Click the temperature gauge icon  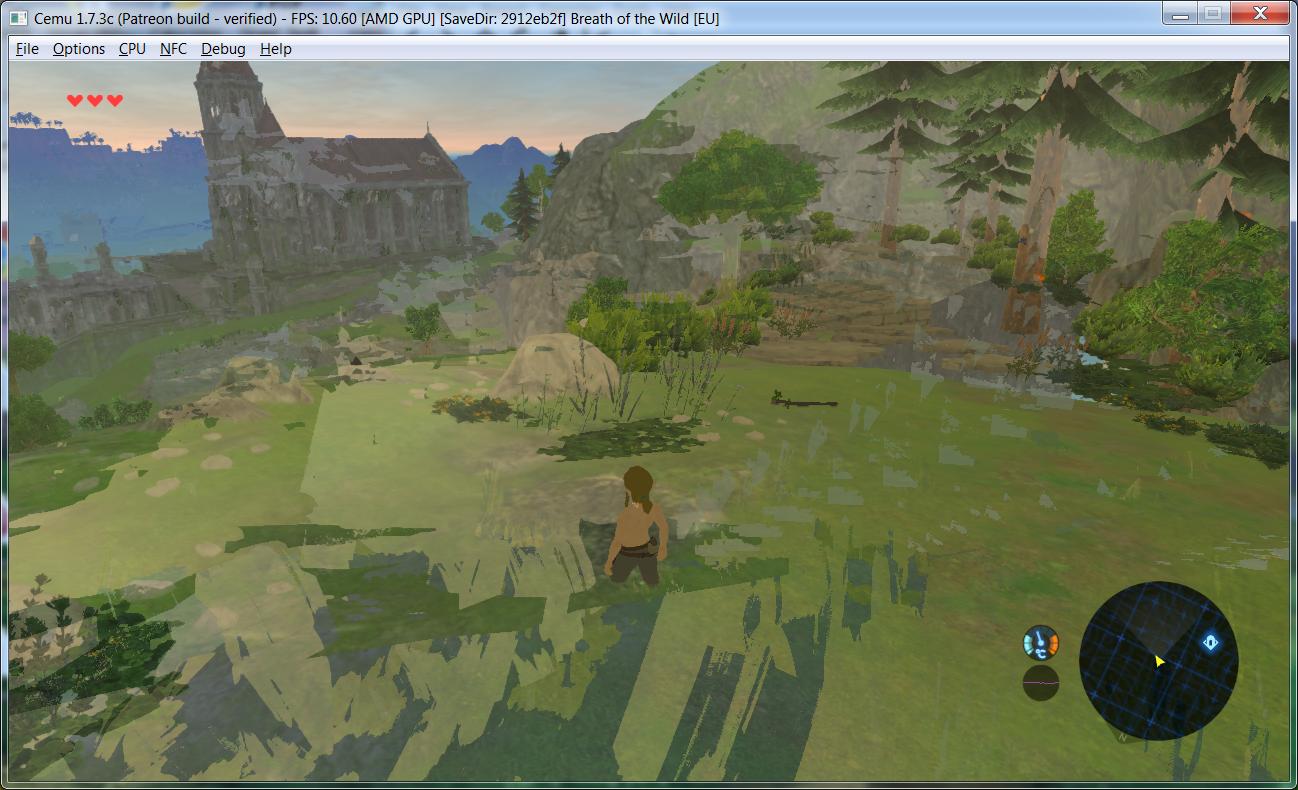(1041, 642)
